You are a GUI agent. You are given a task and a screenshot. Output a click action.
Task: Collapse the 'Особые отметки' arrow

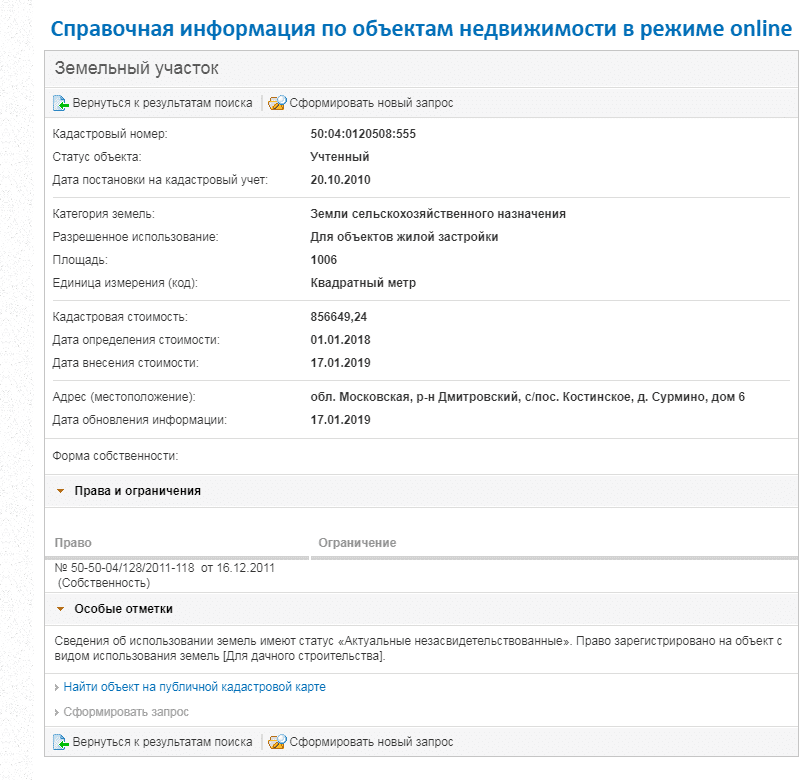click(x=61, y=609)
